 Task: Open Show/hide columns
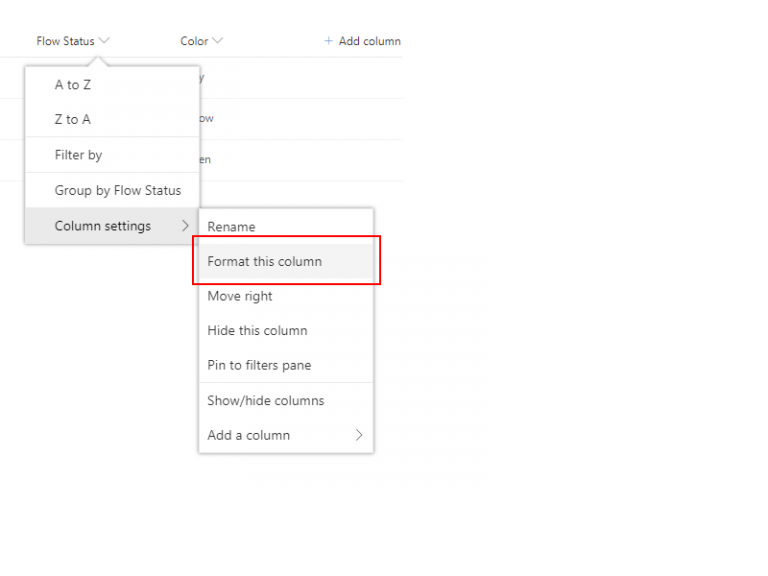tap(266, 400)
